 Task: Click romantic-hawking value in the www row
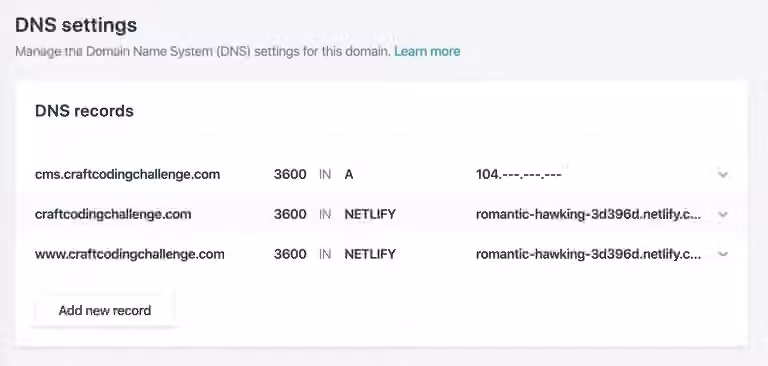tap(588, 254)
